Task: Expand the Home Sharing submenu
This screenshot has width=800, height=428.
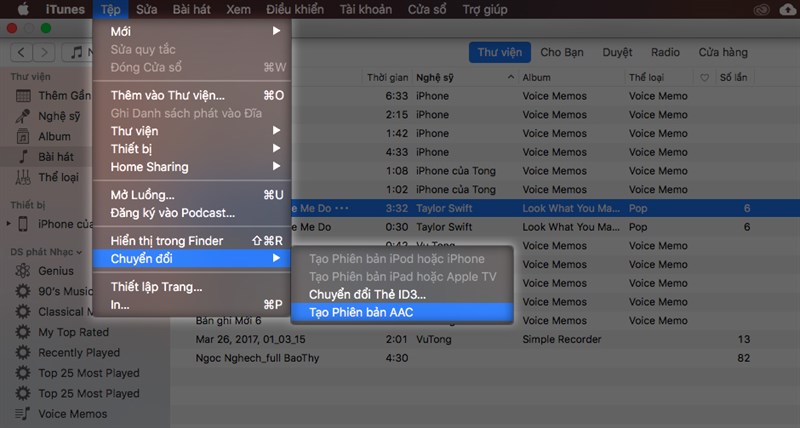Action: point(276,166)
